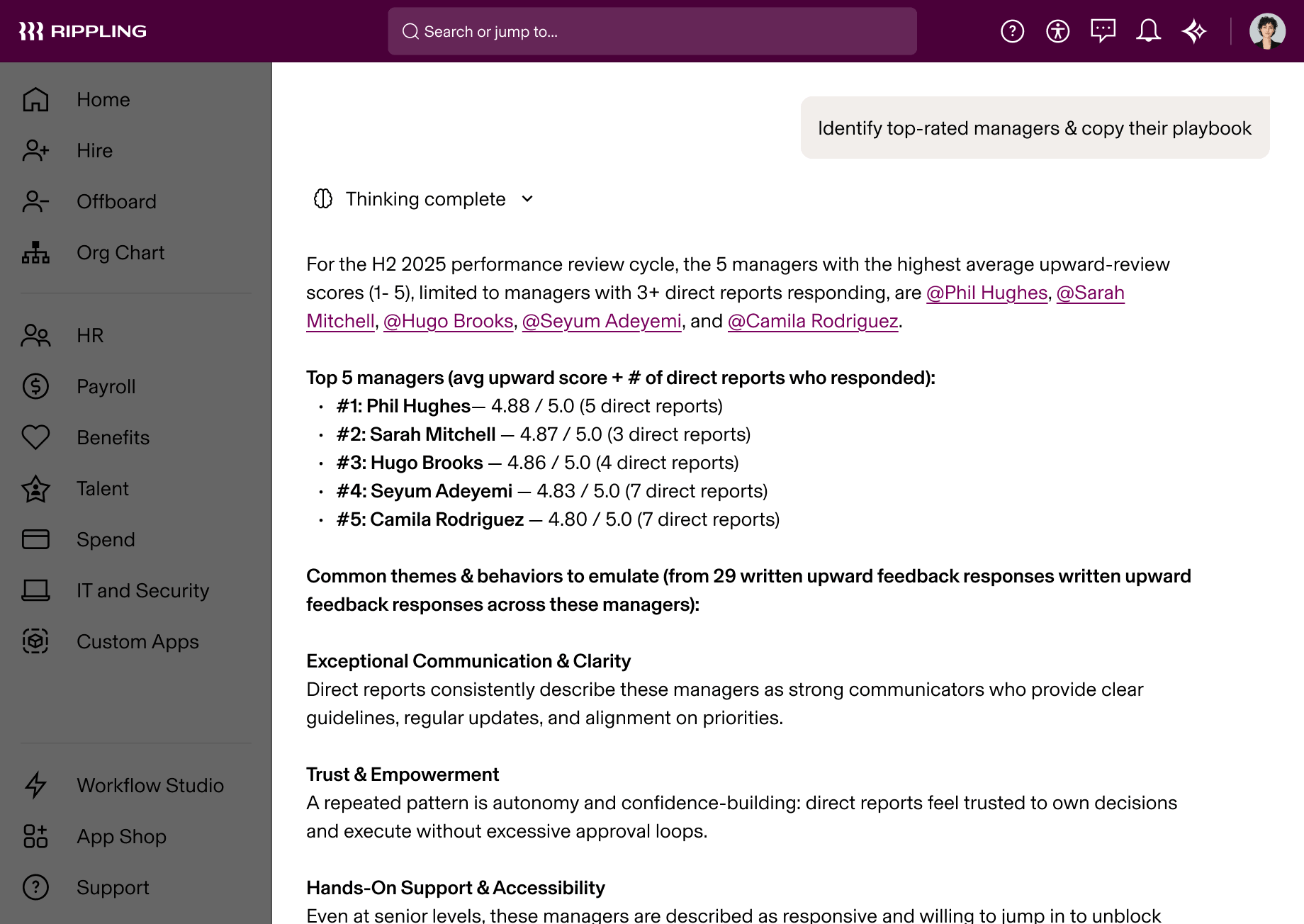Click the Benefits heart icon

35,437
